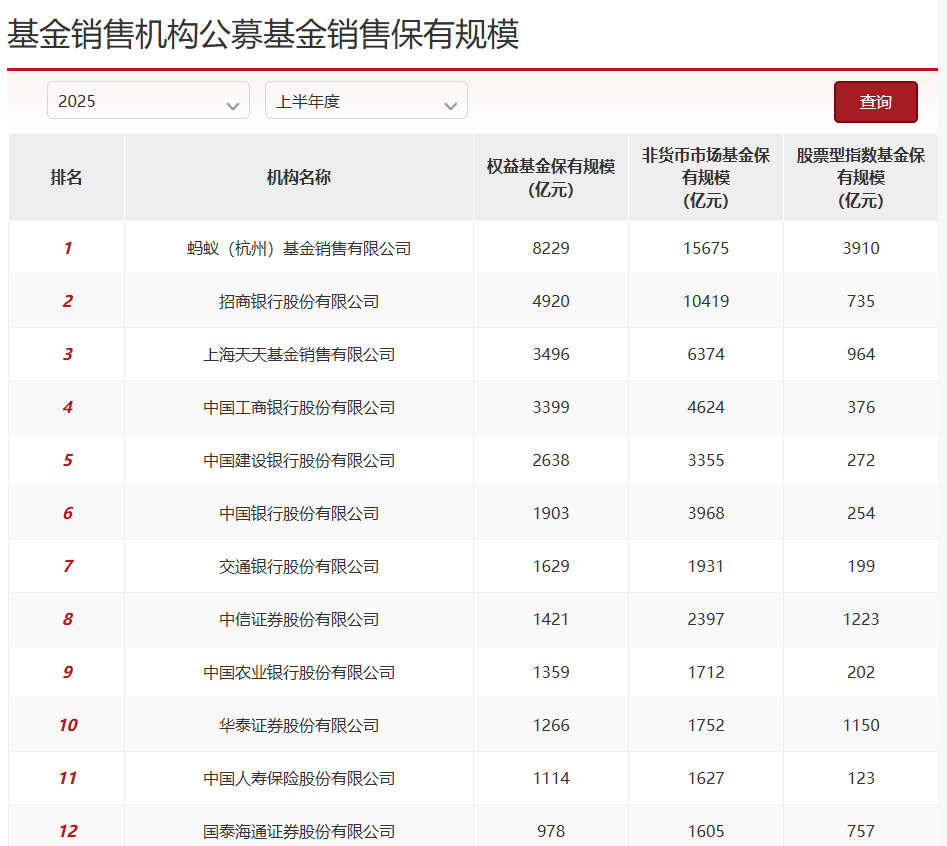Click the 非货币市场基金保有规模 column header
The width and height of the screenshot is (947, 846).
click(x=705, y=178)
